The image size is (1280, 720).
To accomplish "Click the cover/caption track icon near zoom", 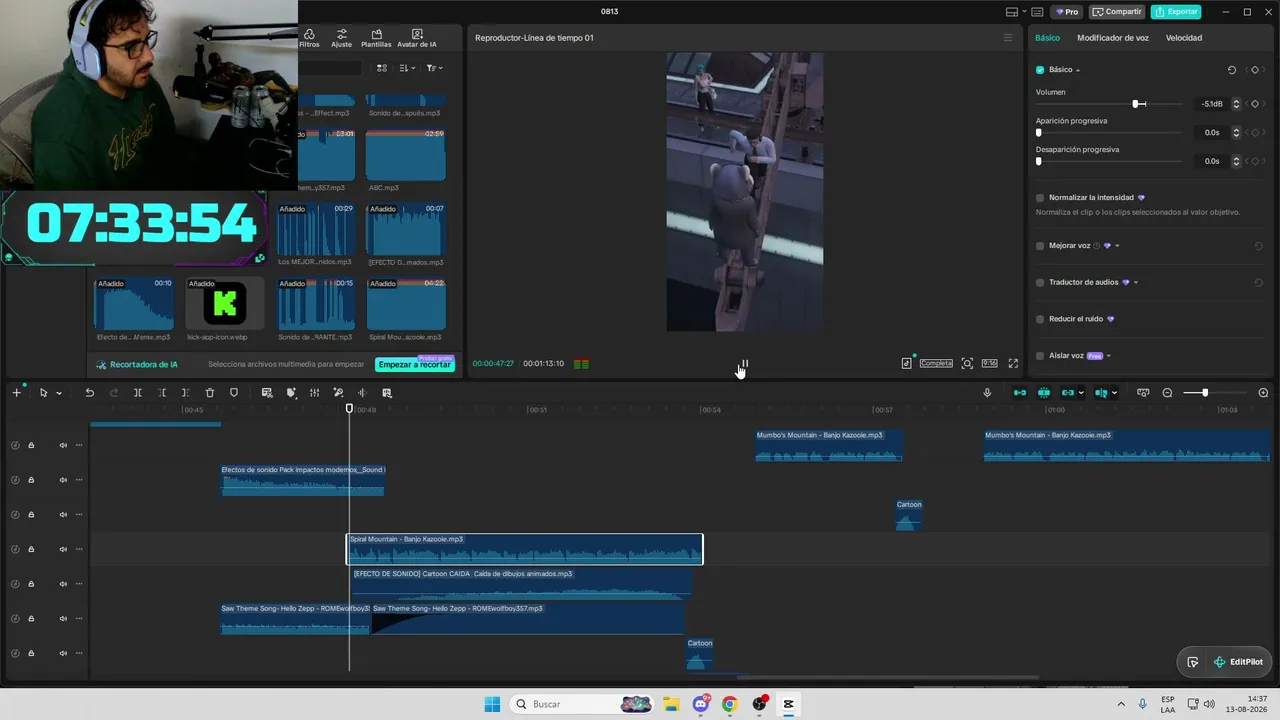I will pyautogui.click(x=1143, y=393).
